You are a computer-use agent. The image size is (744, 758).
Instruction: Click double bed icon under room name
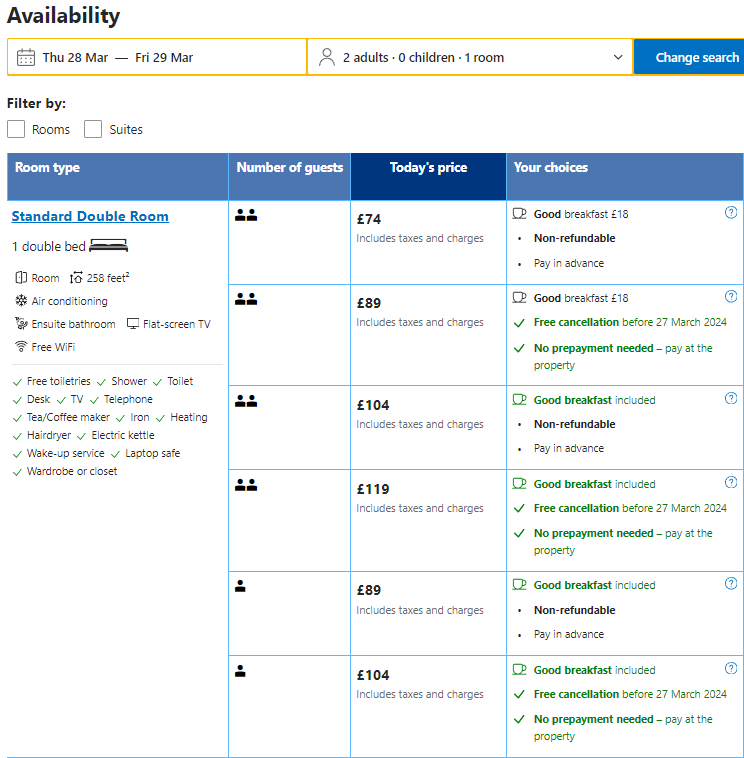(109, 246)
